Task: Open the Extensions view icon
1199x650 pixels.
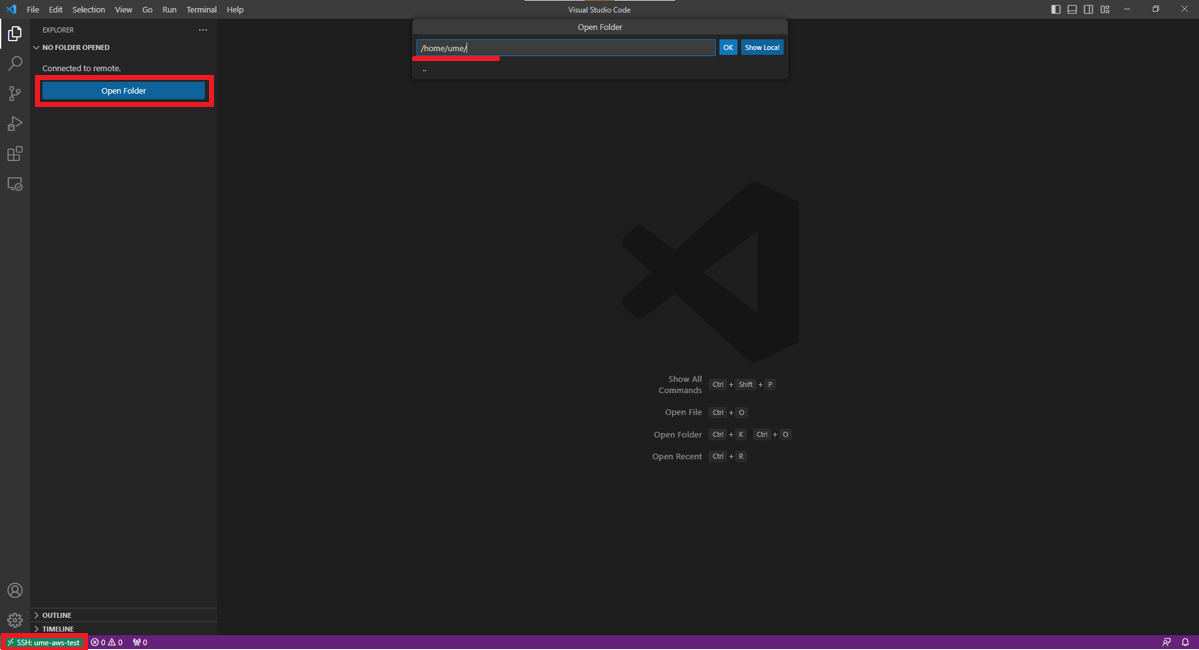Action: [14, 153]
